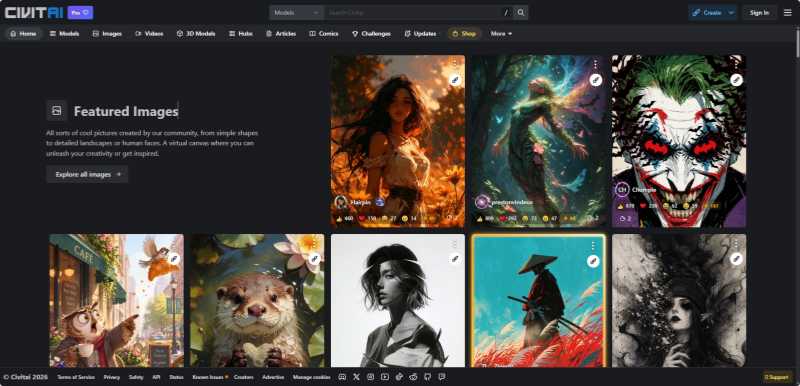Open the Joker face image
Screen dimensions: 800x386
(679, 141)
